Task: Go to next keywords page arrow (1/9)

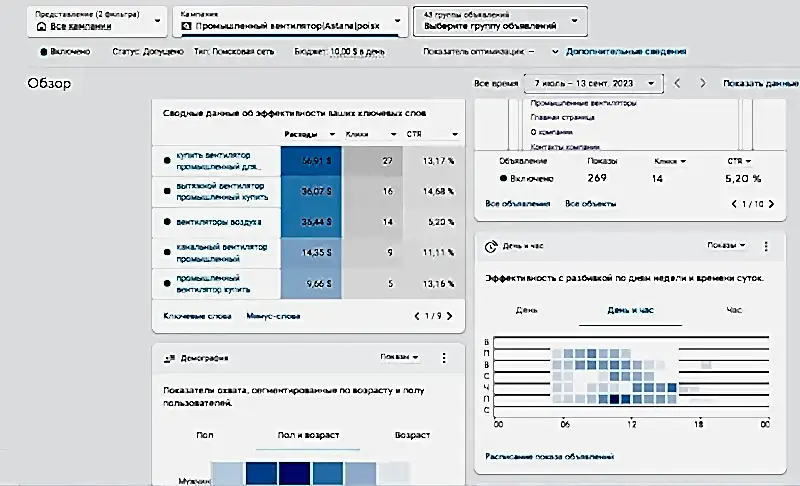Action: coord(449,316)
